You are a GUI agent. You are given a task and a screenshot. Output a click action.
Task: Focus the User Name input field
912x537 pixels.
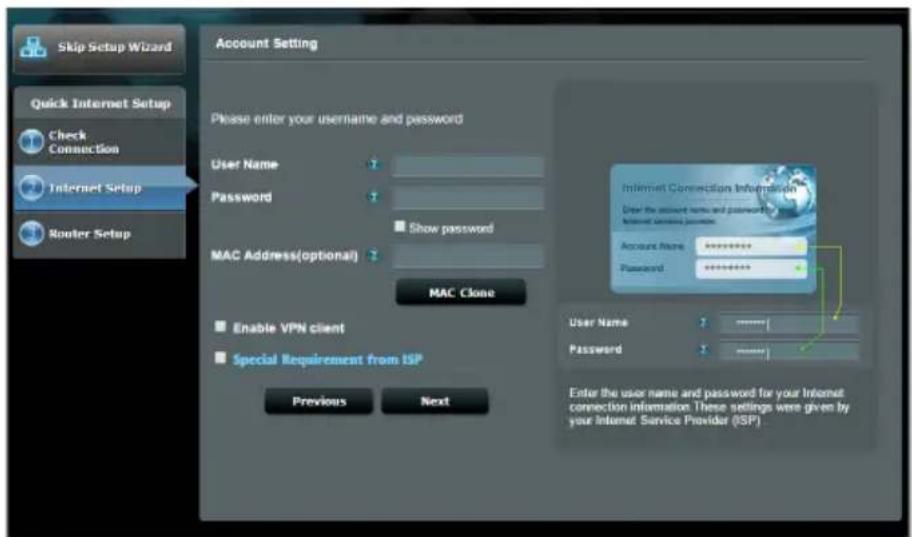click(468, 166)
